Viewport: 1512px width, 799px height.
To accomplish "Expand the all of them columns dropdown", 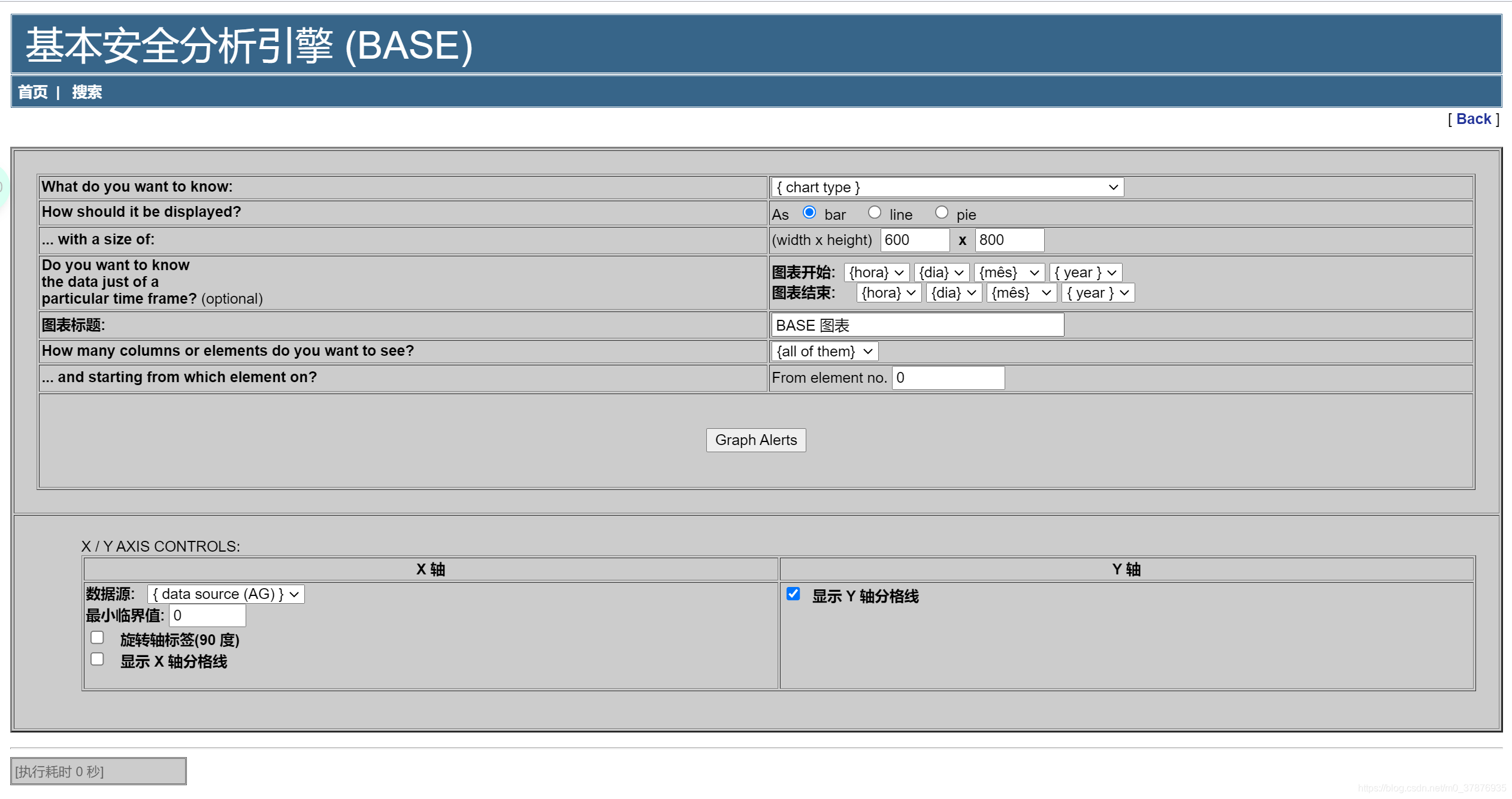I will pos(824,352).
